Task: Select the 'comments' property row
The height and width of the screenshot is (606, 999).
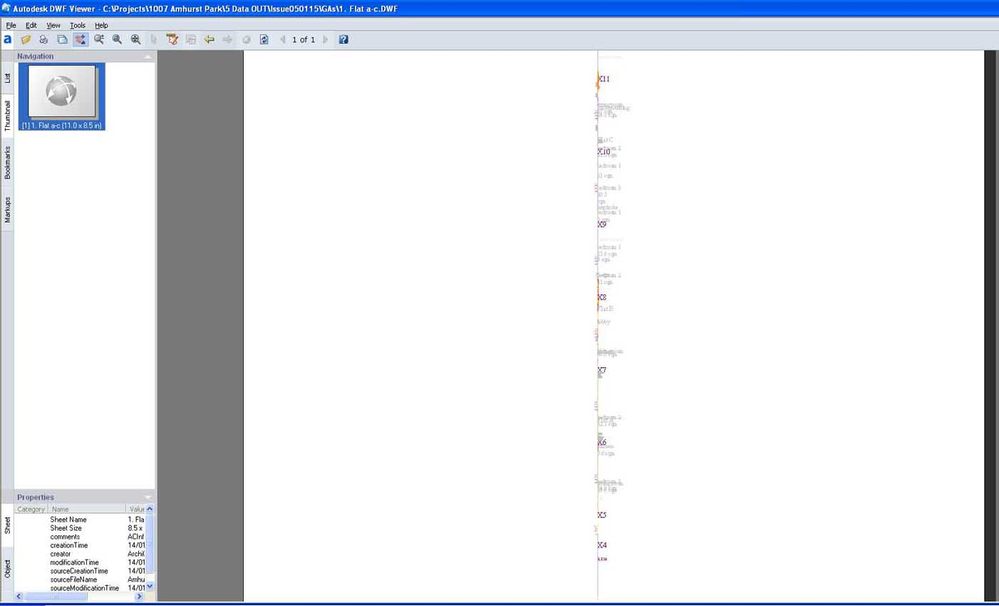Action: (x=80, y=537)
